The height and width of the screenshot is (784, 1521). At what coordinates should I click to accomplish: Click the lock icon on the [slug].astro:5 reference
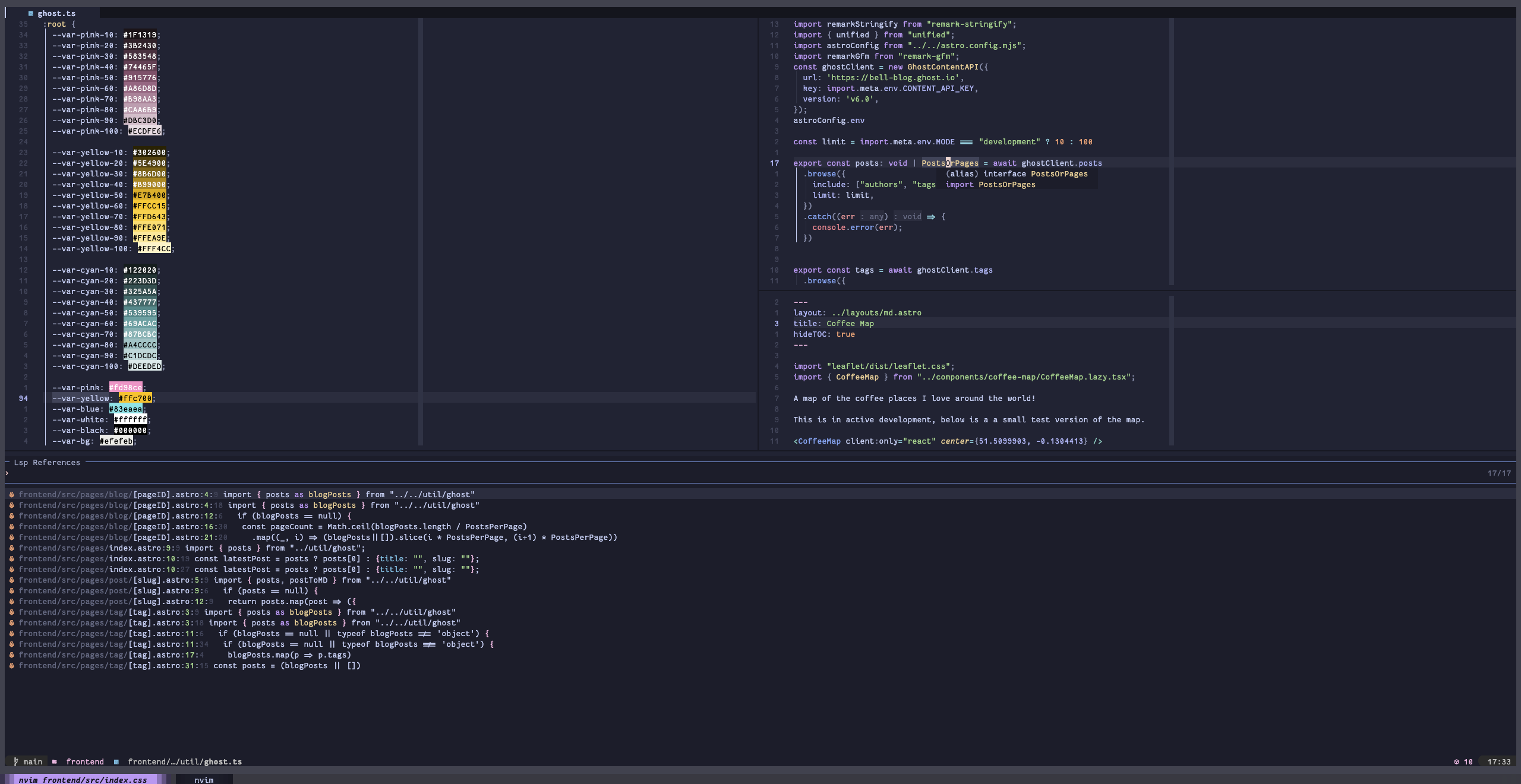[11, 580]
